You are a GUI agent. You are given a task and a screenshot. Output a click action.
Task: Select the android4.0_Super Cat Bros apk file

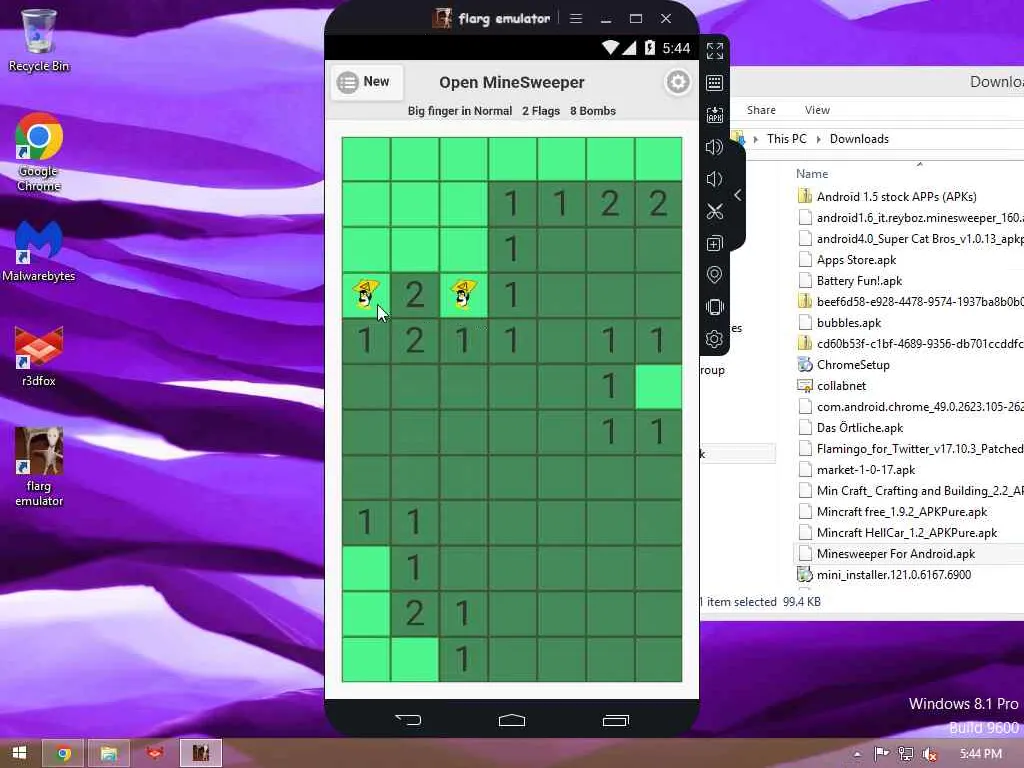(x=910, y=239)
